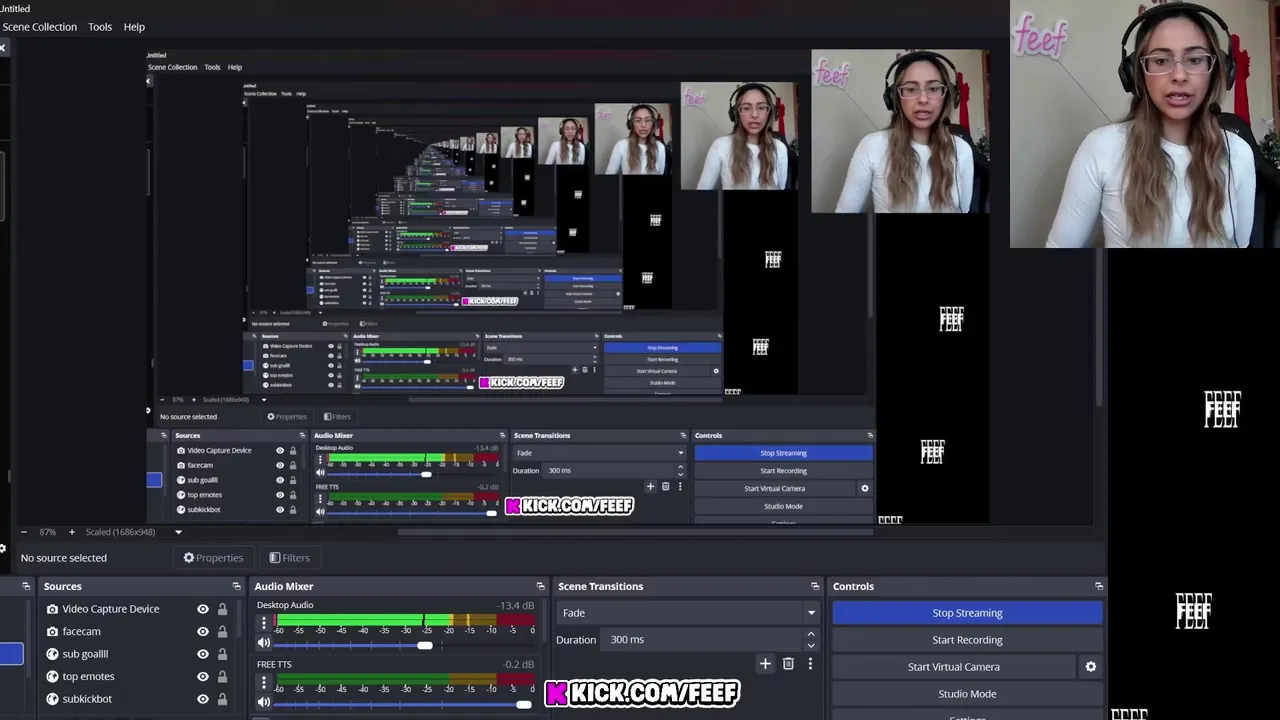1280x720 pixels.
Task: Click the top emotes browser globe icon
Action: coord(52,677)
